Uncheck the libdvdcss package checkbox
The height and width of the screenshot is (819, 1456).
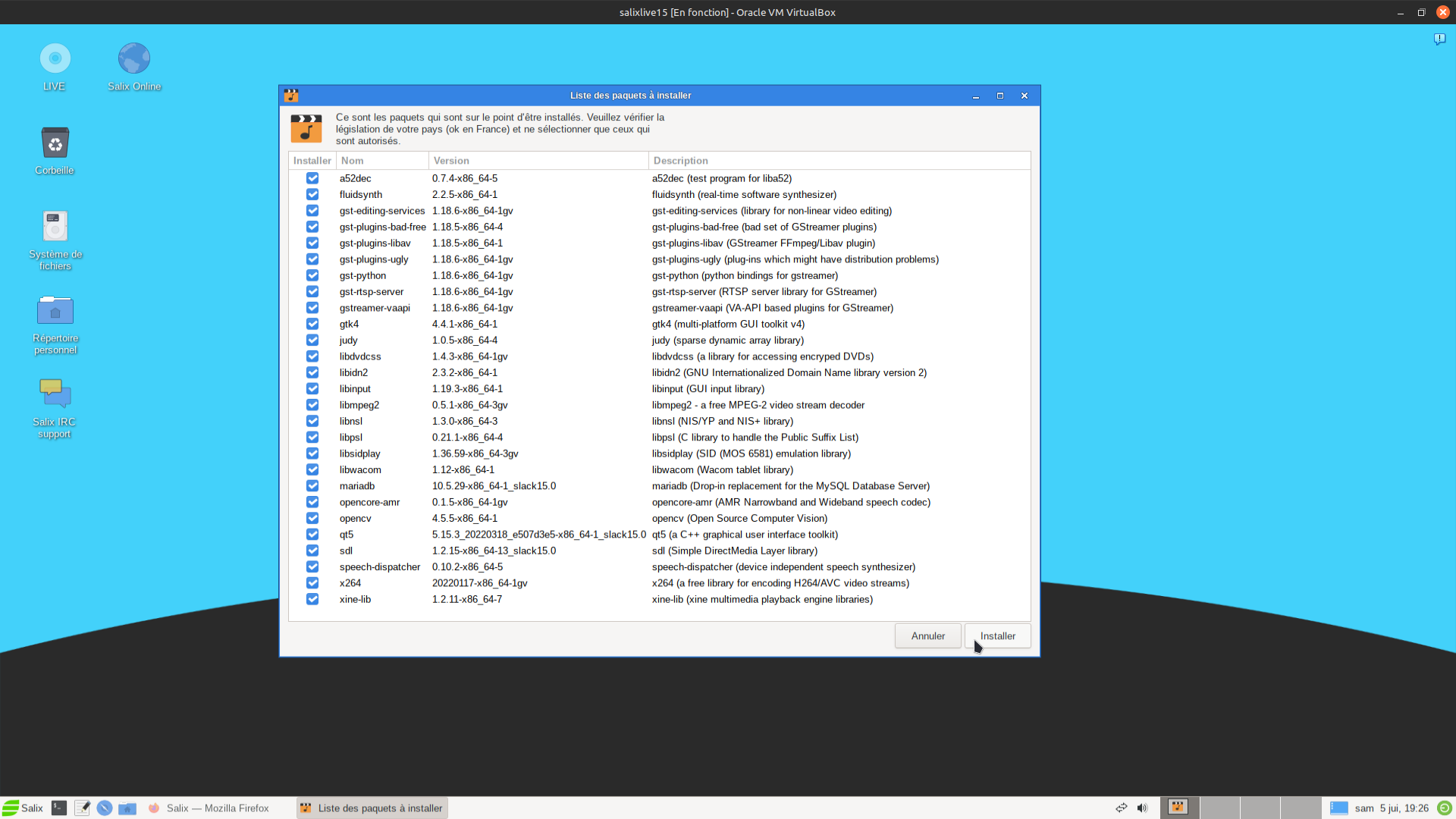(x=312, y=356)
